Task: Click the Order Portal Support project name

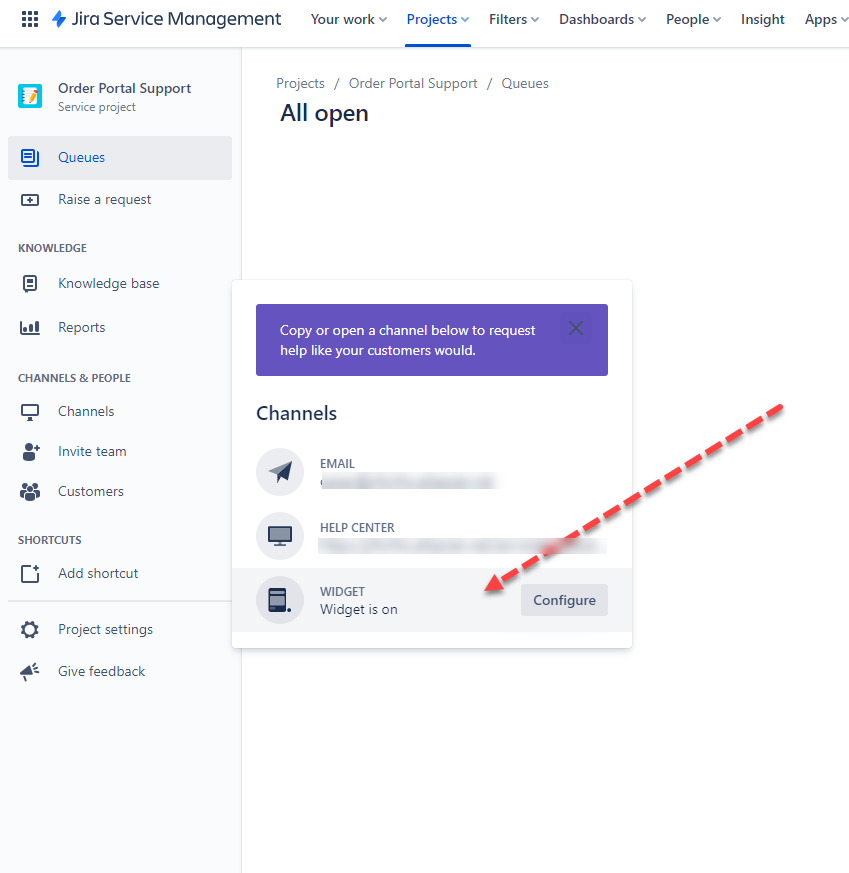Action: click(x=124, y=89)
